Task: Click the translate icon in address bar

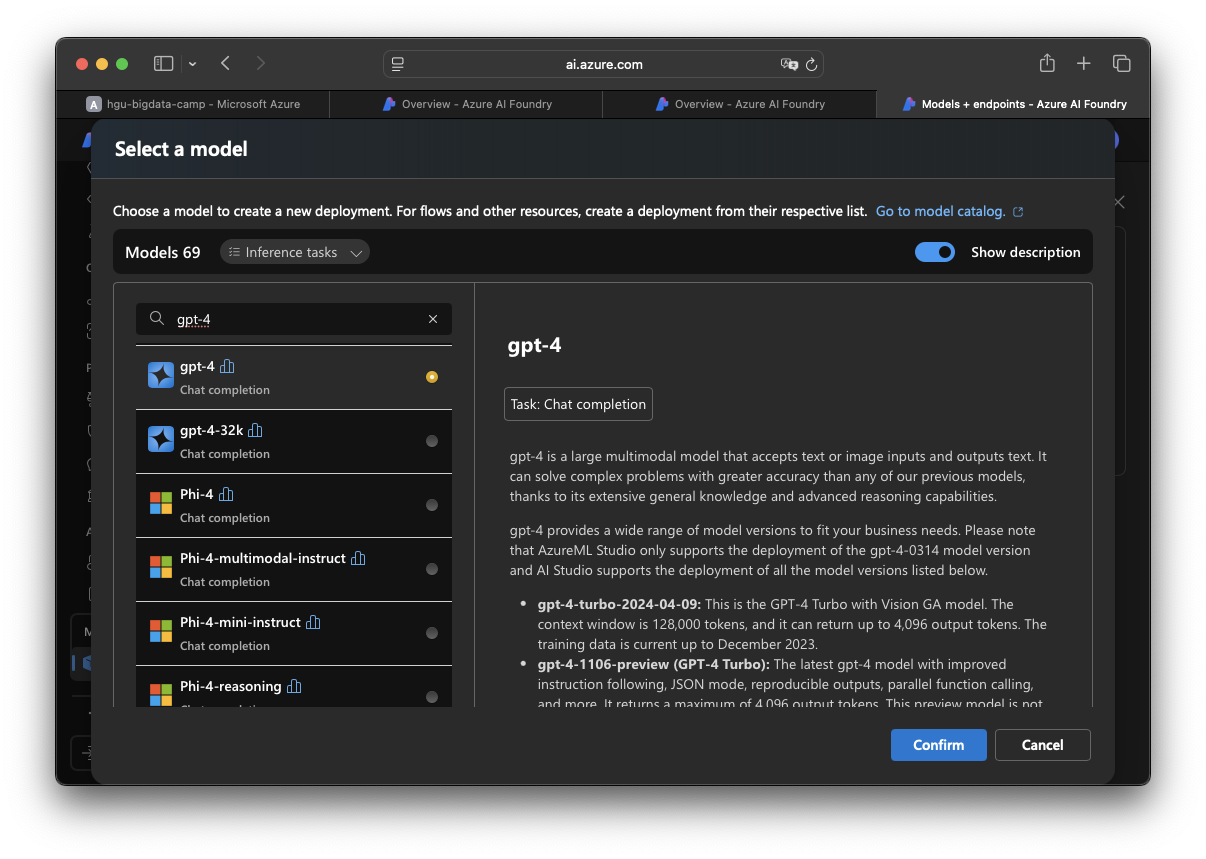Action: click(789, 64)
